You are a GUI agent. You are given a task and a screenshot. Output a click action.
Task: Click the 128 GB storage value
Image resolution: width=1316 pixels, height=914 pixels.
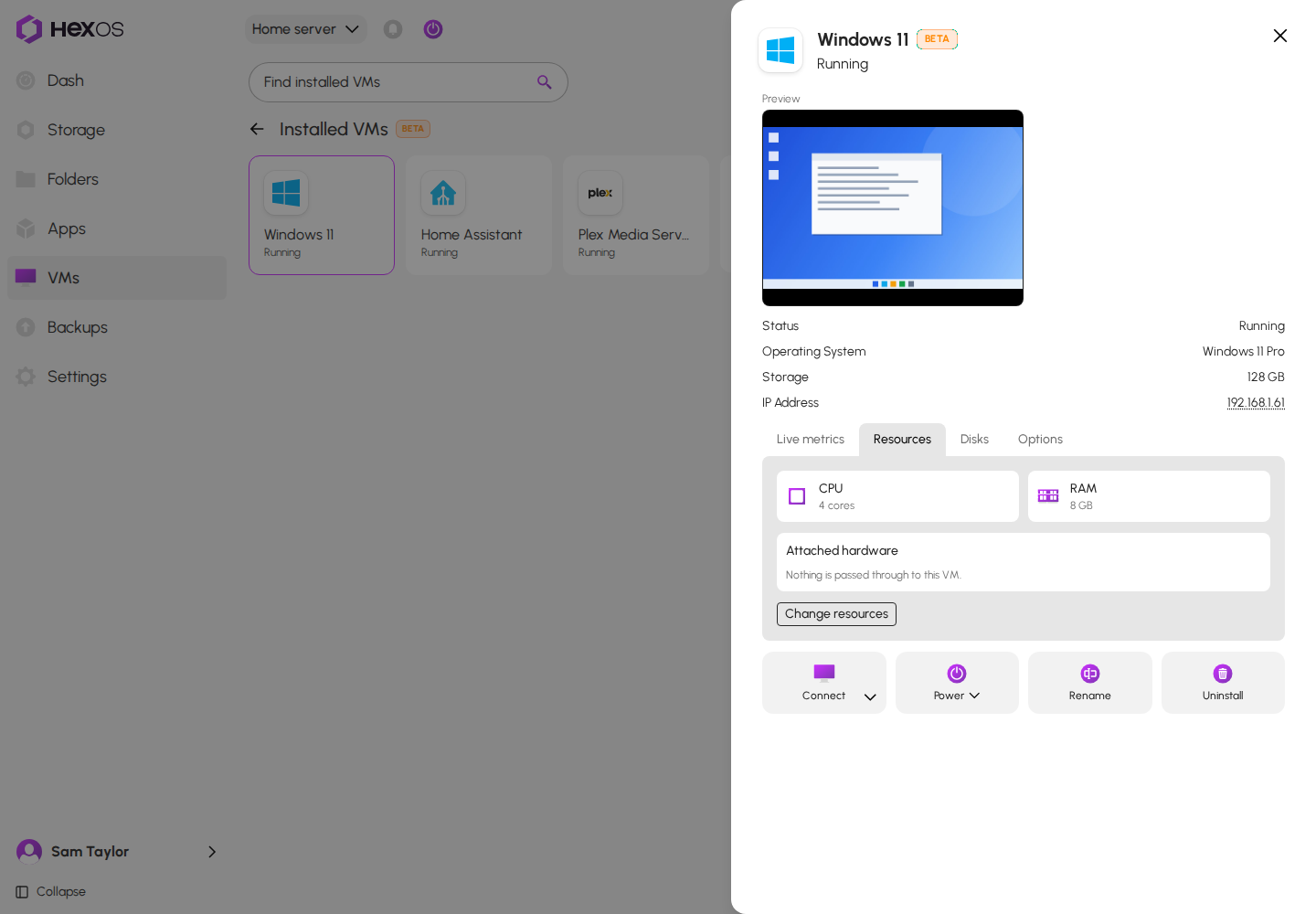pos(1266,377)
